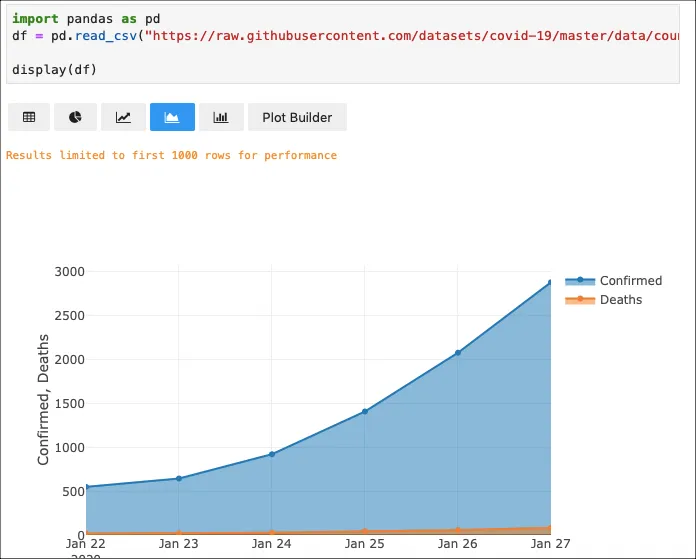The width and height of the screenshot is (696, 559).
Task: Toggle the Confirmed series label in the legend
Action: (630, 281)
